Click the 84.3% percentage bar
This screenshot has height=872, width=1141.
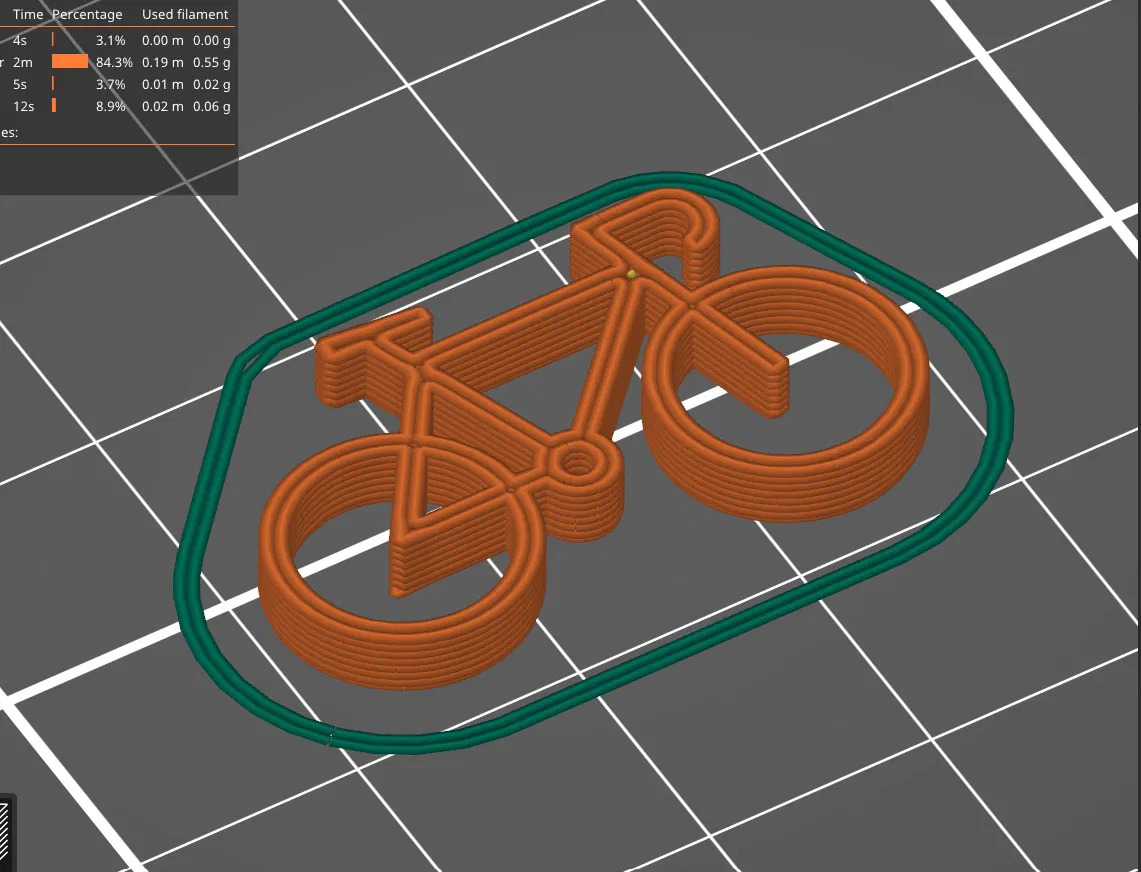[x=70, y=62]
